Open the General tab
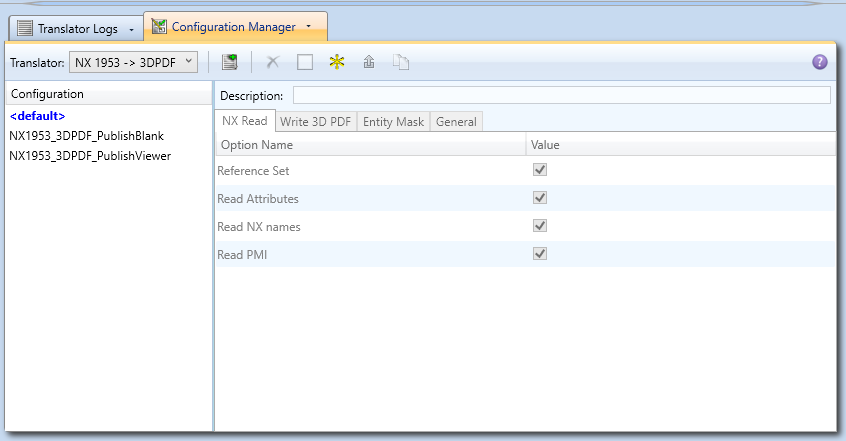This screenshot has width=846, height=441. [456, 122]
